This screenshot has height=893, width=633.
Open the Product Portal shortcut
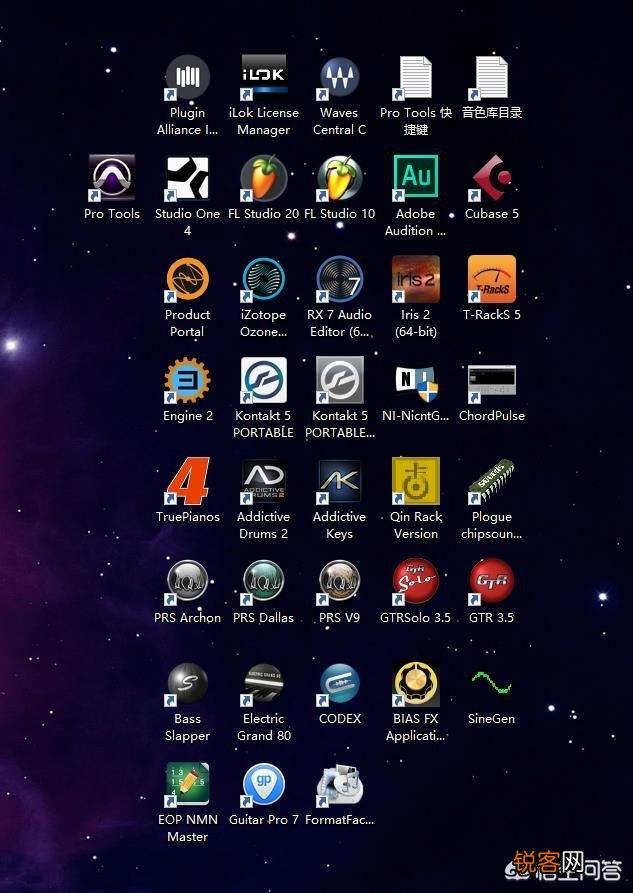(x=187, y=279)
